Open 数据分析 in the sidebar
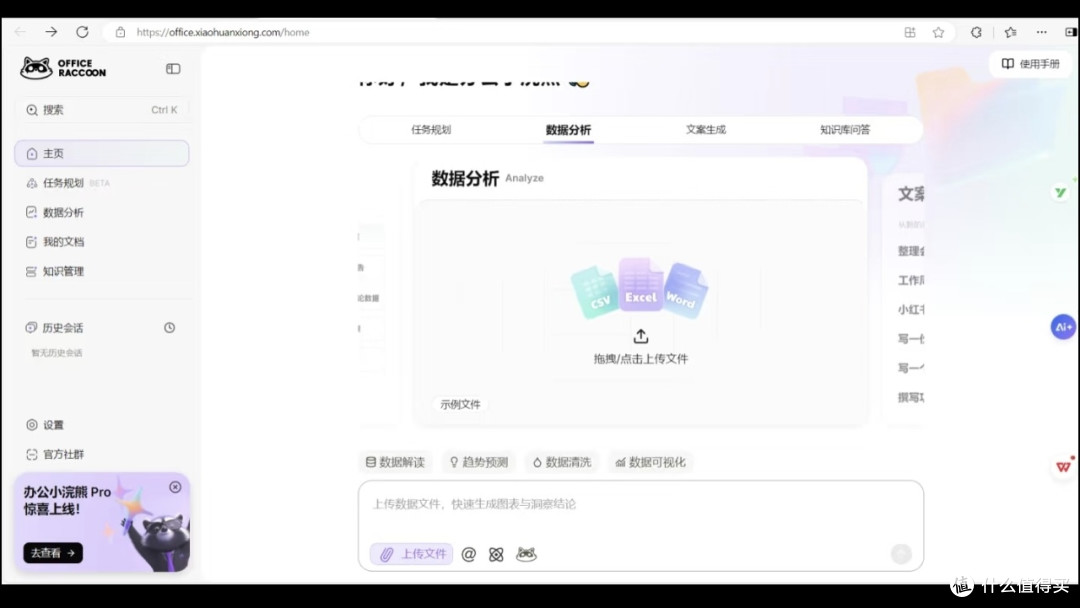This screenshot has height=608, width=1080. pyautogui.click(x=102, y=213)
